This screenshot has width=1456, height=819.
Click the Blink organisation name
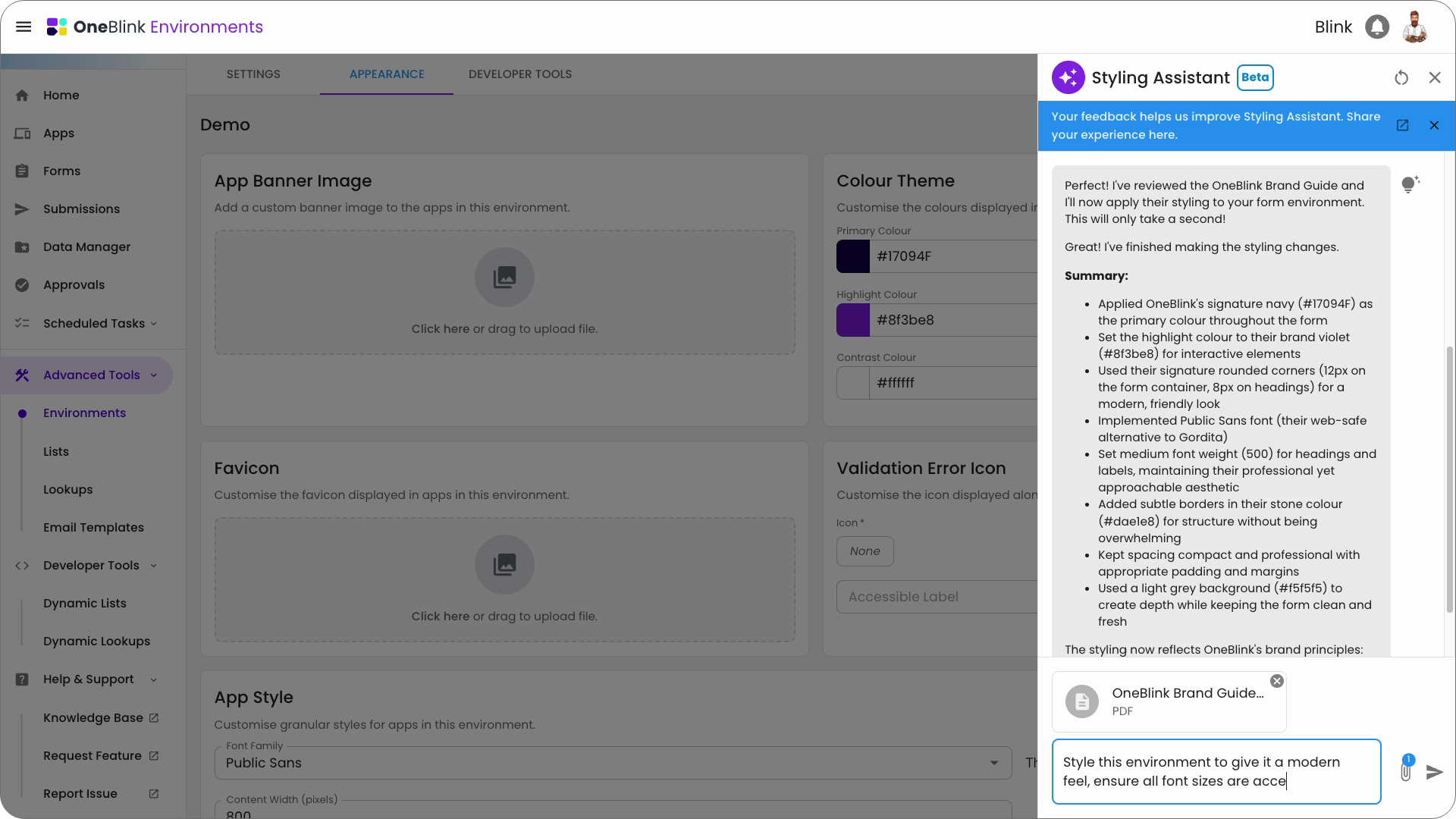[x=1333, y=27]
